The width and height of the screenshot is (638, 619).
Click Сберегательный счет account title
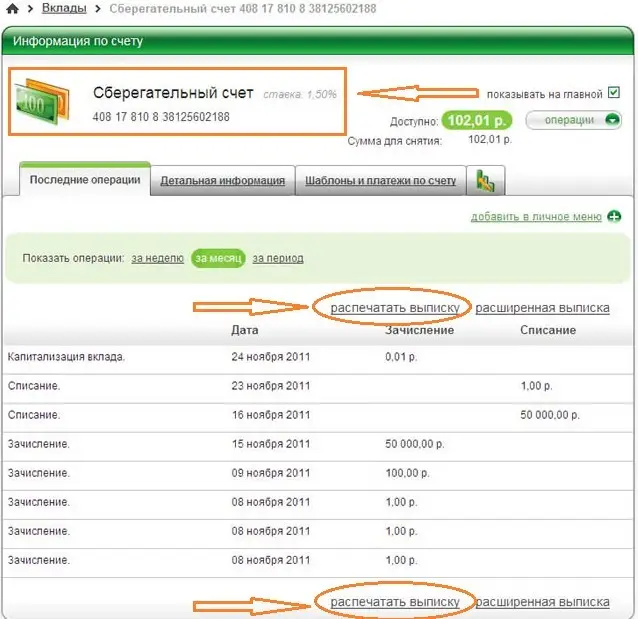click(x=173, y=93)
